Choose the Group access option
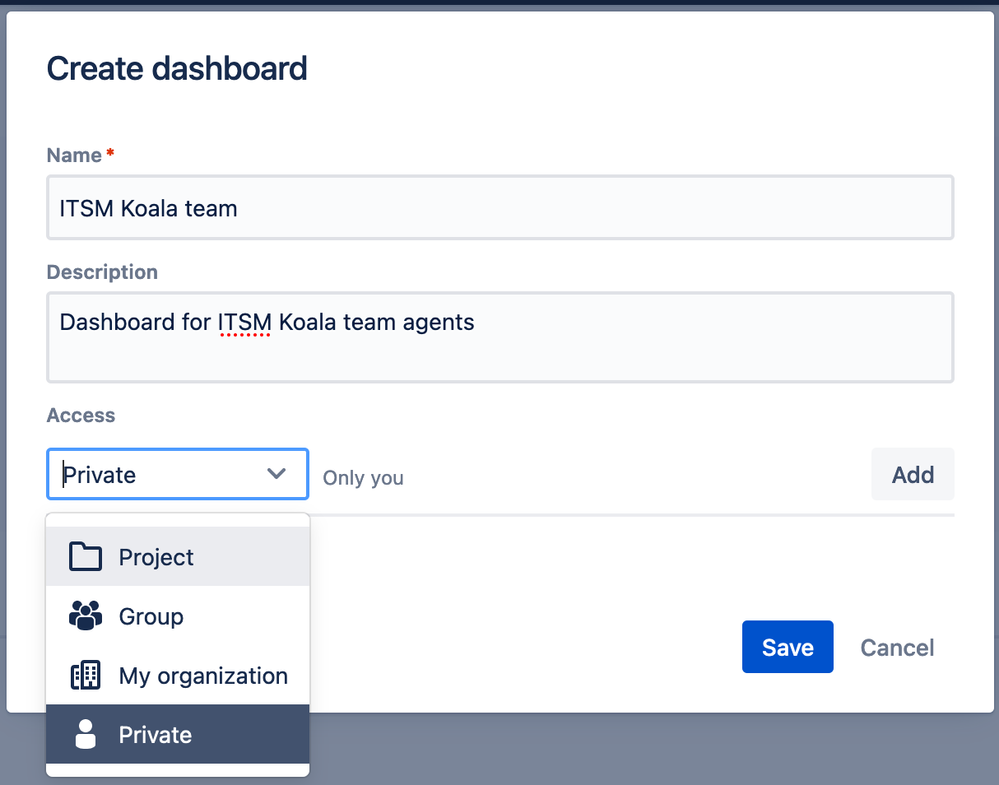999x785 pixels. point(151,616)
